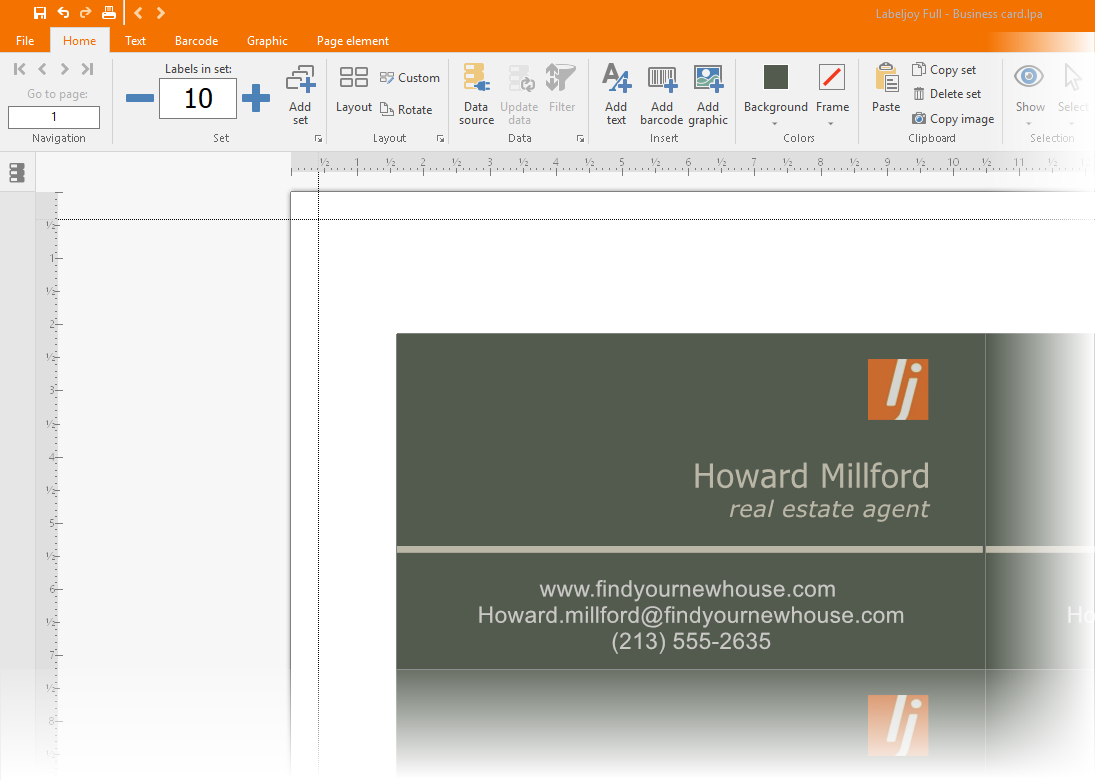Toggle the side panel icon left of ruler
This screenshot has width=1095, height=780.
(17, 172)
